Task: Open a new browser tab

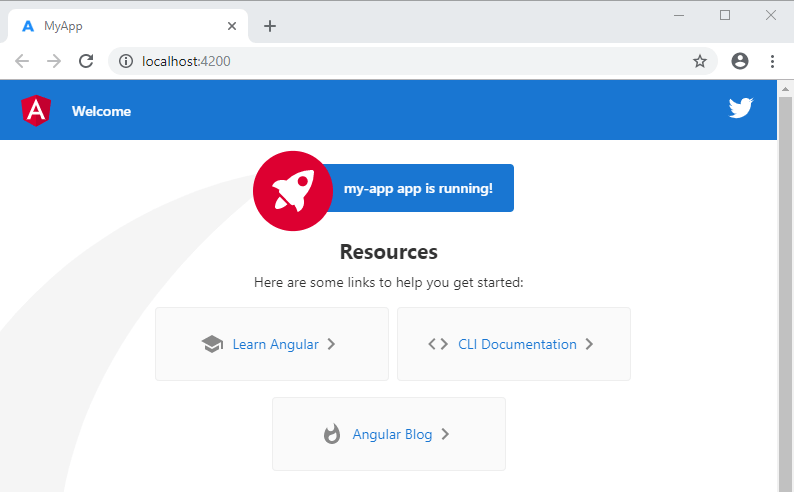Action: 270,26
